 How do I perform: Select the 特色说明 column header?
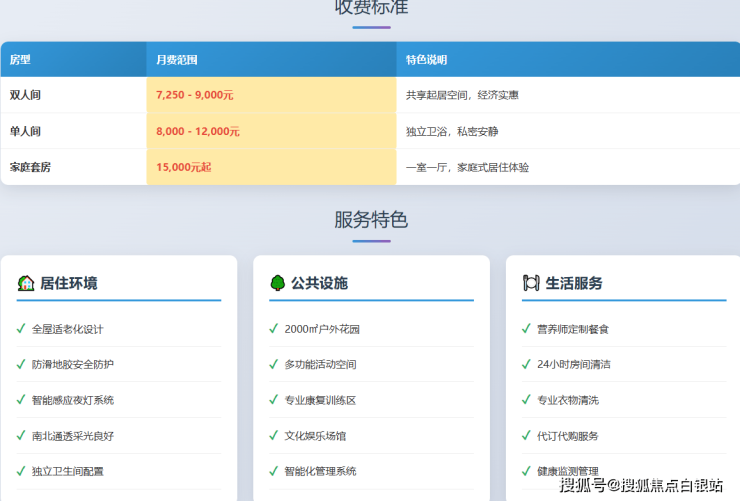(427, 60)
